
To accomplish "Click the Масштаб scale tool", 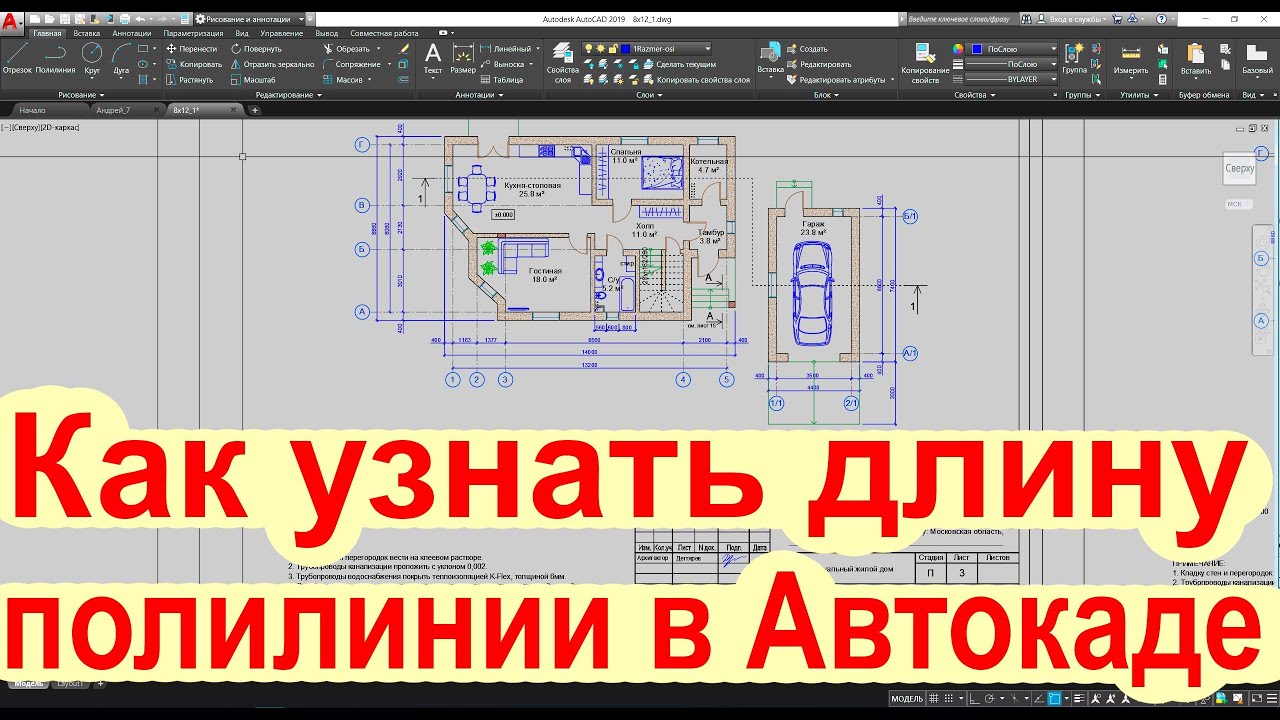I will 253,79.
